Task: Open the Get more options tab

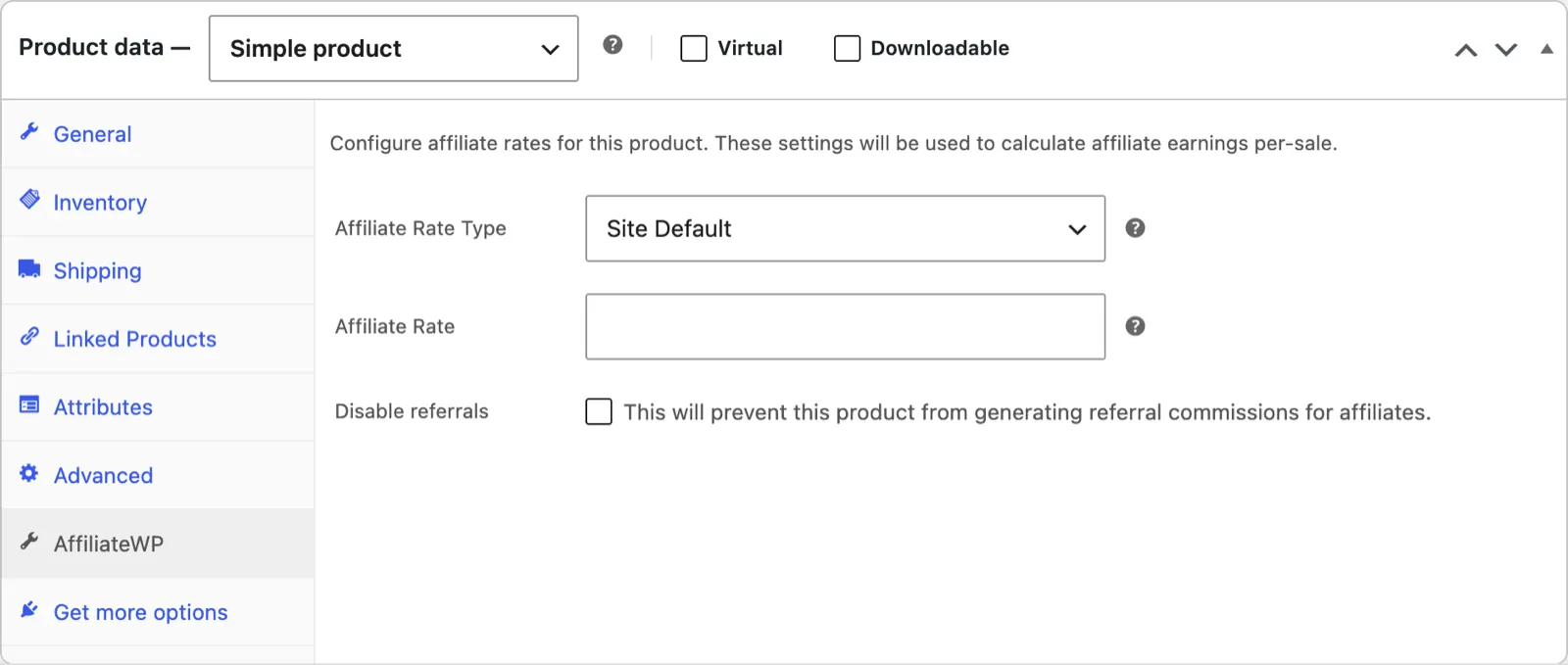Action: [x=158, y=612]
